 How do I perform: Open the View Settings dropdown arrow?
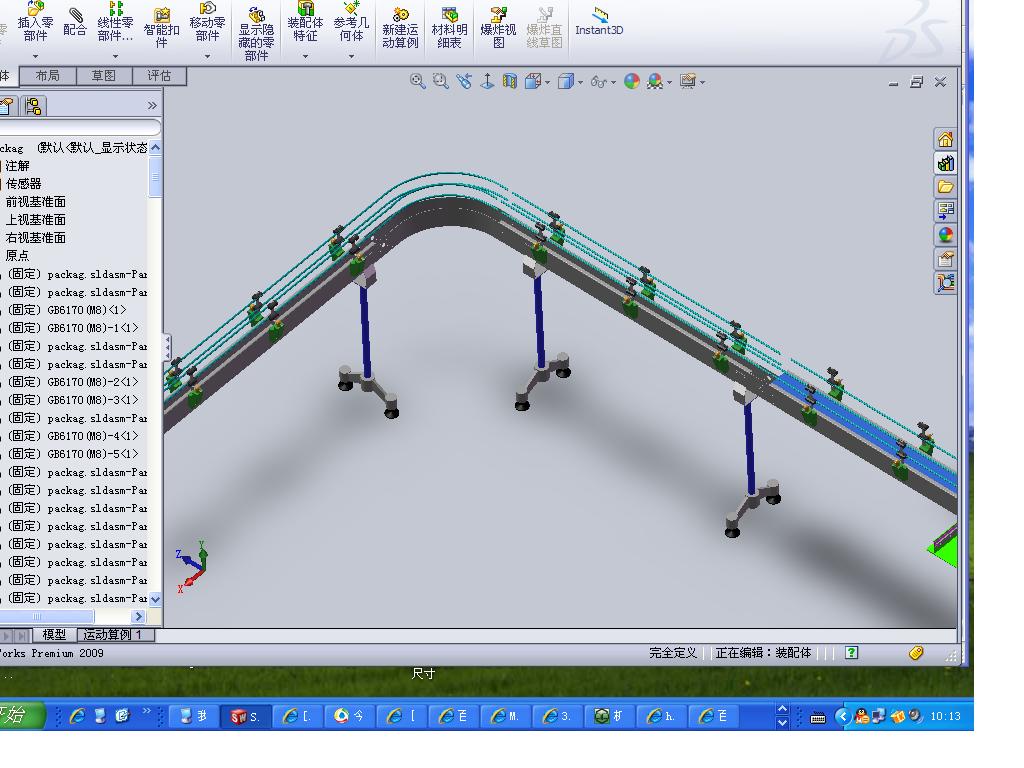(702, 82)
